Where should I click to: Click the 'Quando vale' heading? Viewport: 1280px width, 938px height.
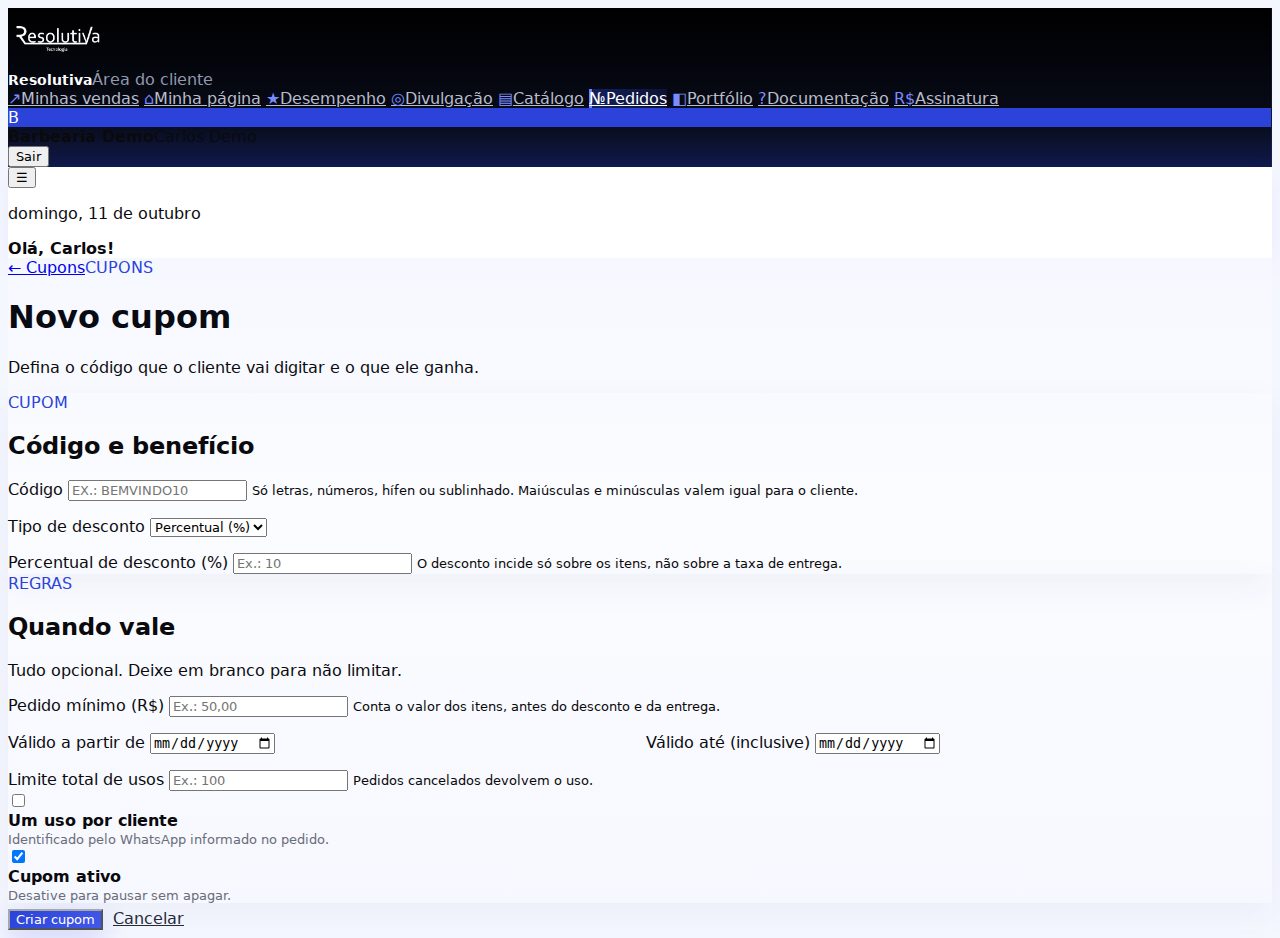[x=91, y=627]
